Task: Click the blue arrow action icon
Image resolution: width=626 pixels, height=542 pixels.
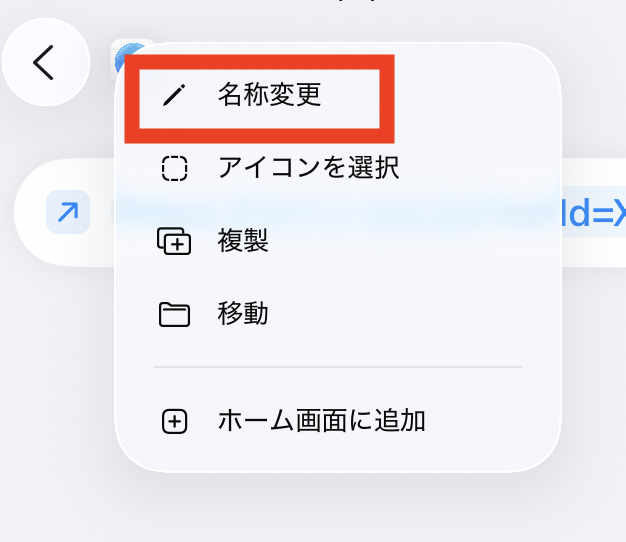Action: pos(68,212)
